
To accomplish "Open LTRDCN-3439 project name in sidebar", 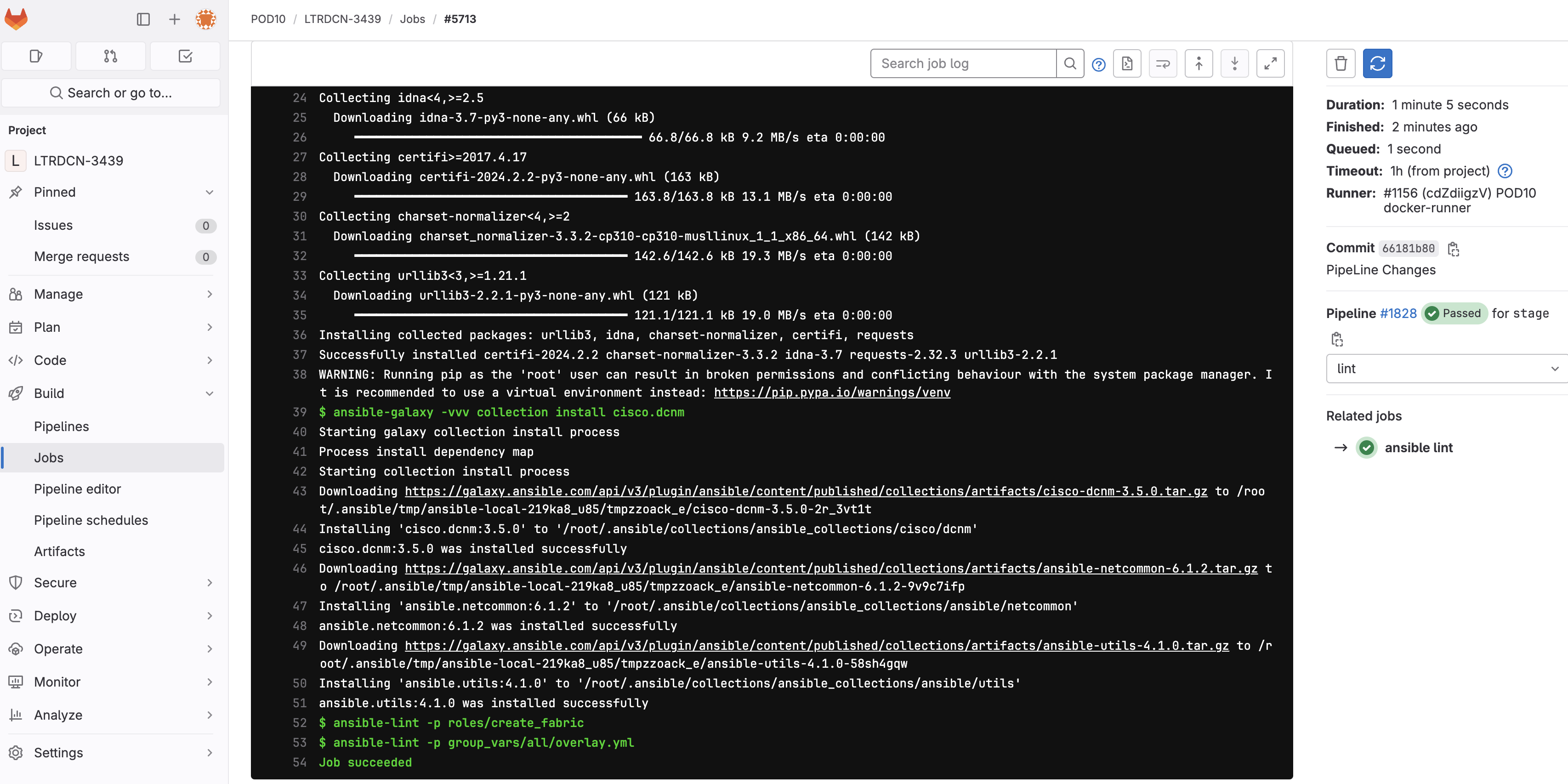I will [79, 161].
